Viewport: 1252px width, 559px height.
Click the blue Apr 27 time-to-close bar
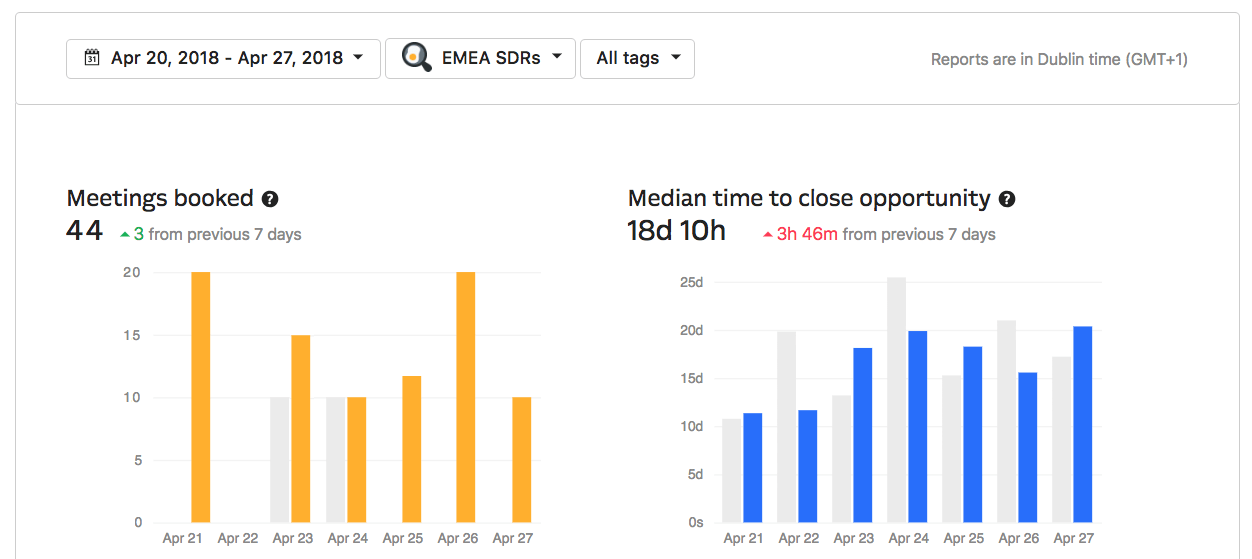[1082, 424]
